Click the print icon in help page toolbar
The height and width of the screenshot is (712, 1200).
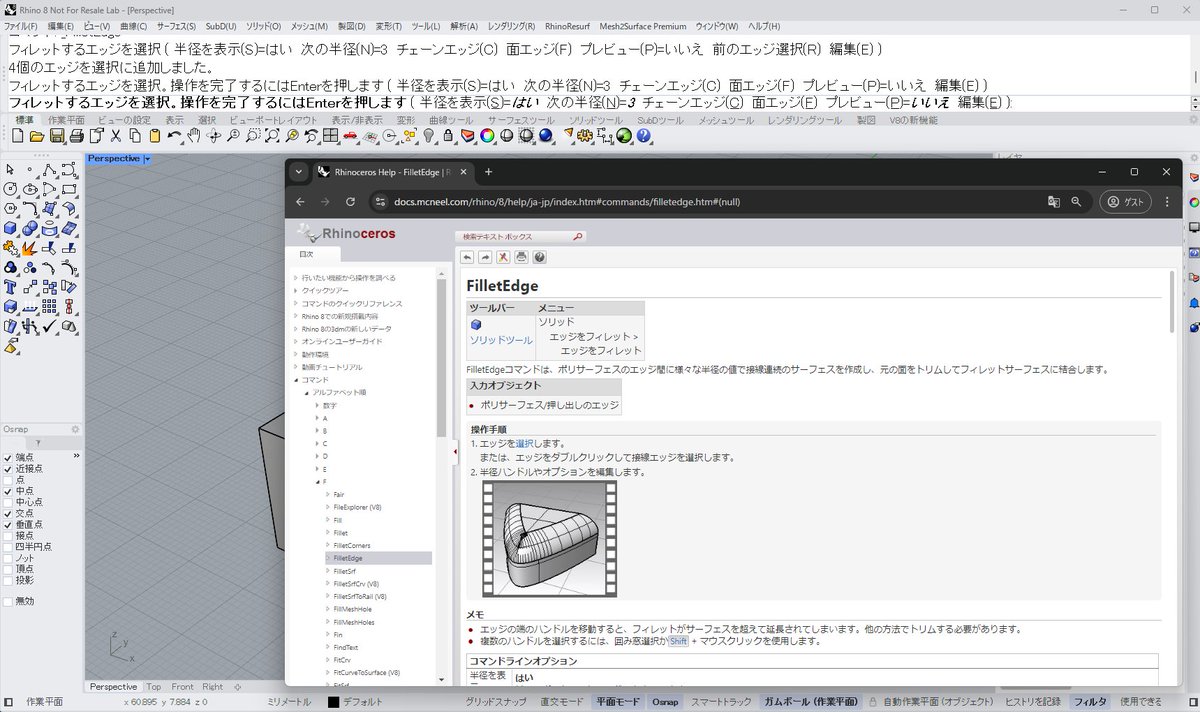click(x=521, y=257)
